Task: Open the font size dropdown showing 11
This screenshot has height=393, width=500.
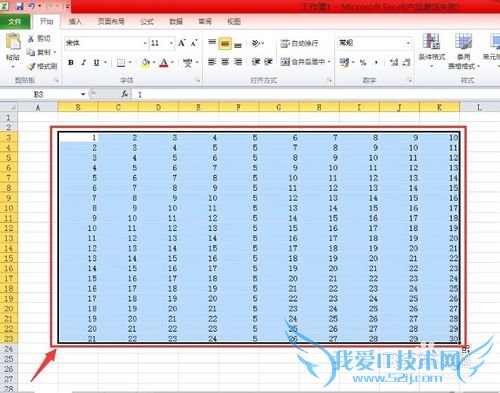Action: pos(171,43)
